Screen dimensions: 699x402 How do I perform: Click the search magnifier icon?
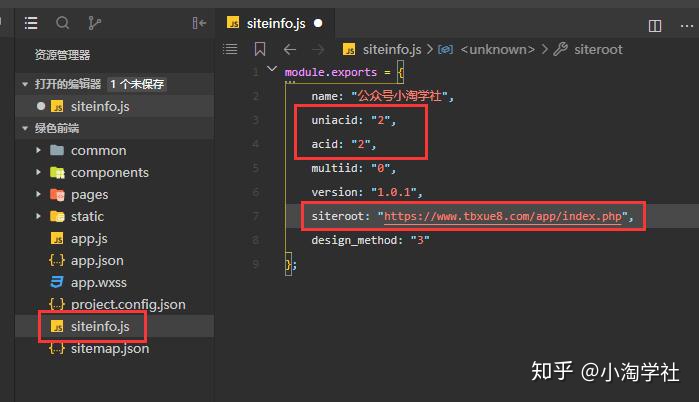(63, 22)
